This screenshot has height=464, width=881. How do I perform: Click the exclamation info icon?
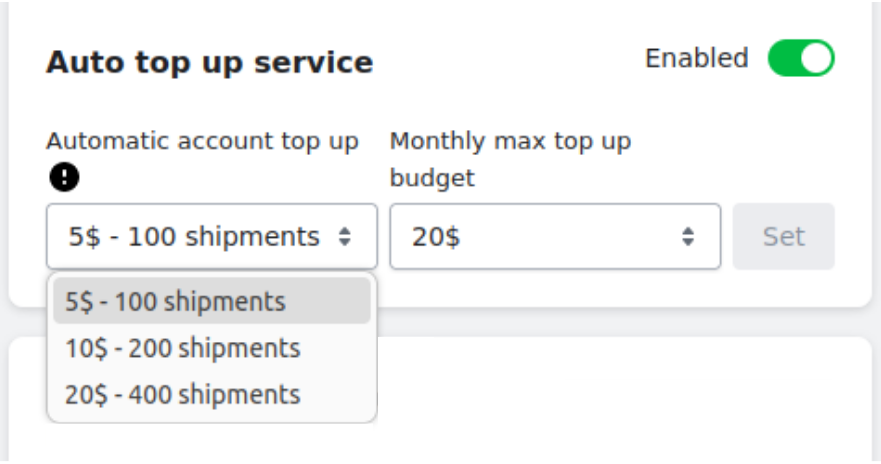(x=63, y=178)
